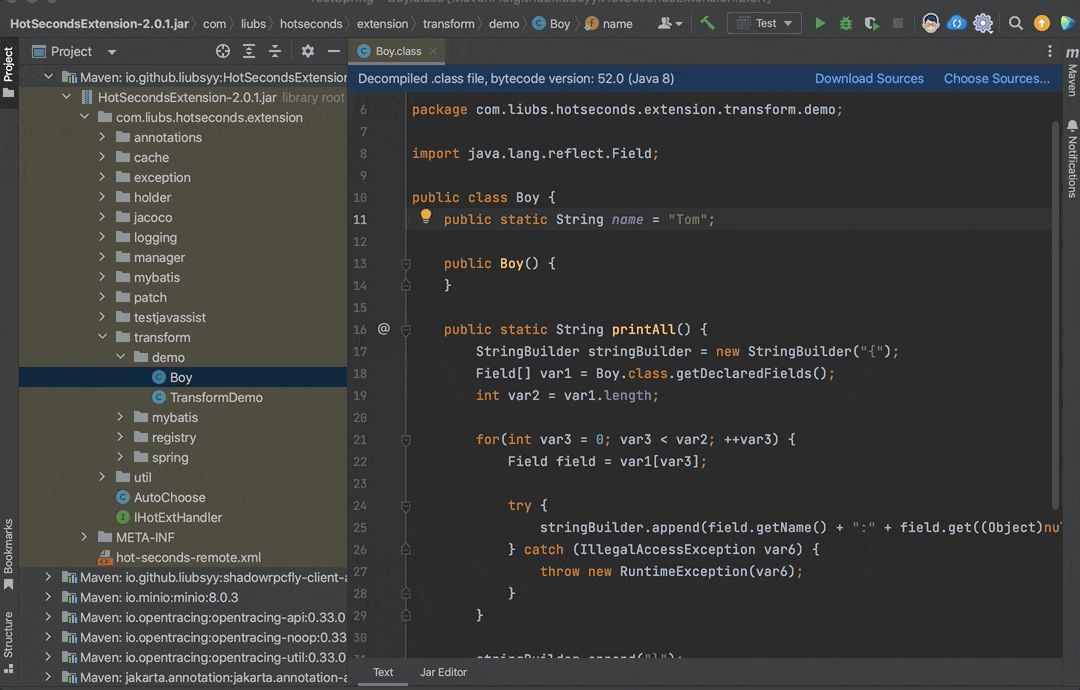Open Project panel options gear icon

(x=308, y=50)
